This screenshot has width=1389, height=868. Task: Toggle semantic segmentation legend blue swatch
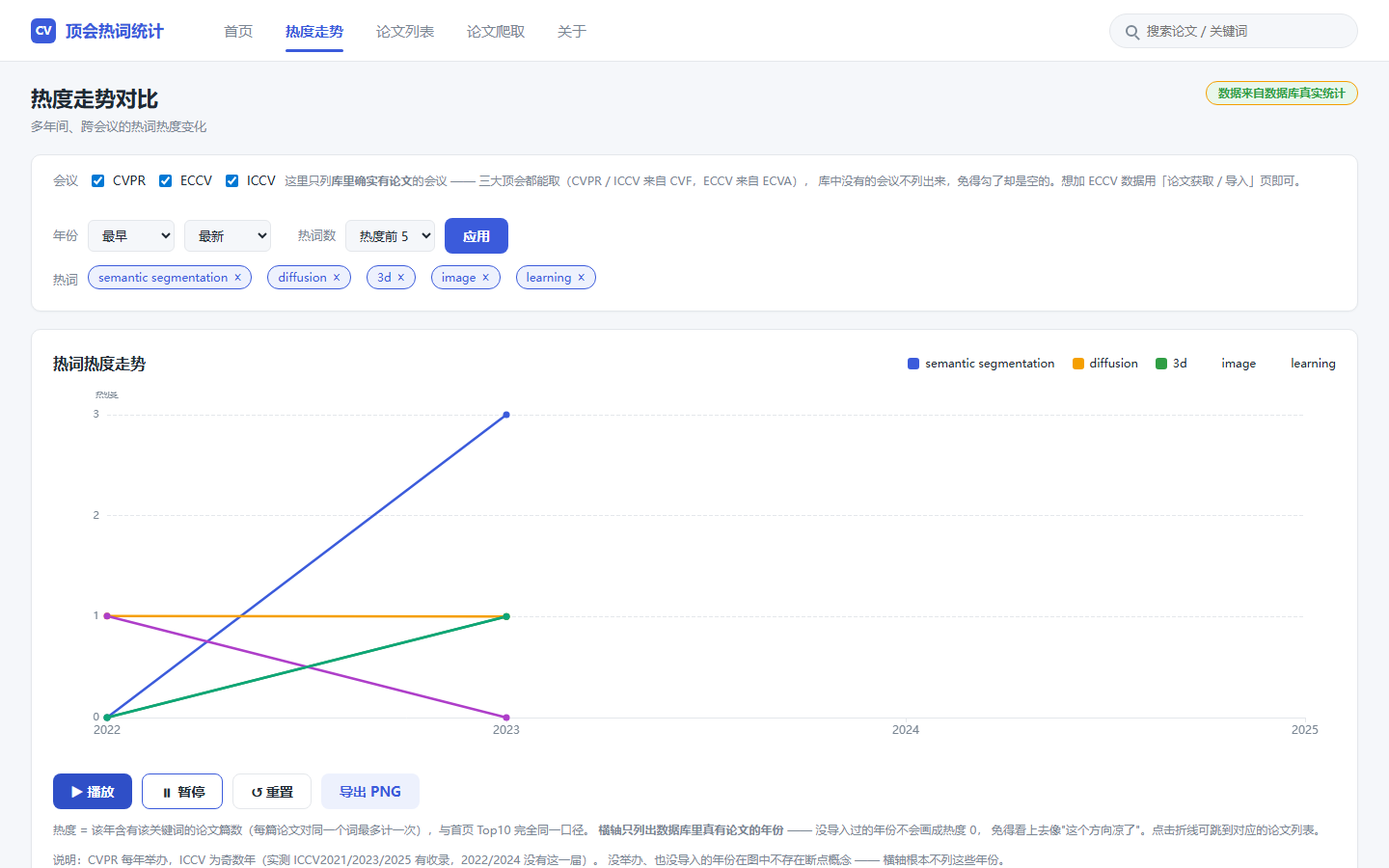[x=913, y=364]
